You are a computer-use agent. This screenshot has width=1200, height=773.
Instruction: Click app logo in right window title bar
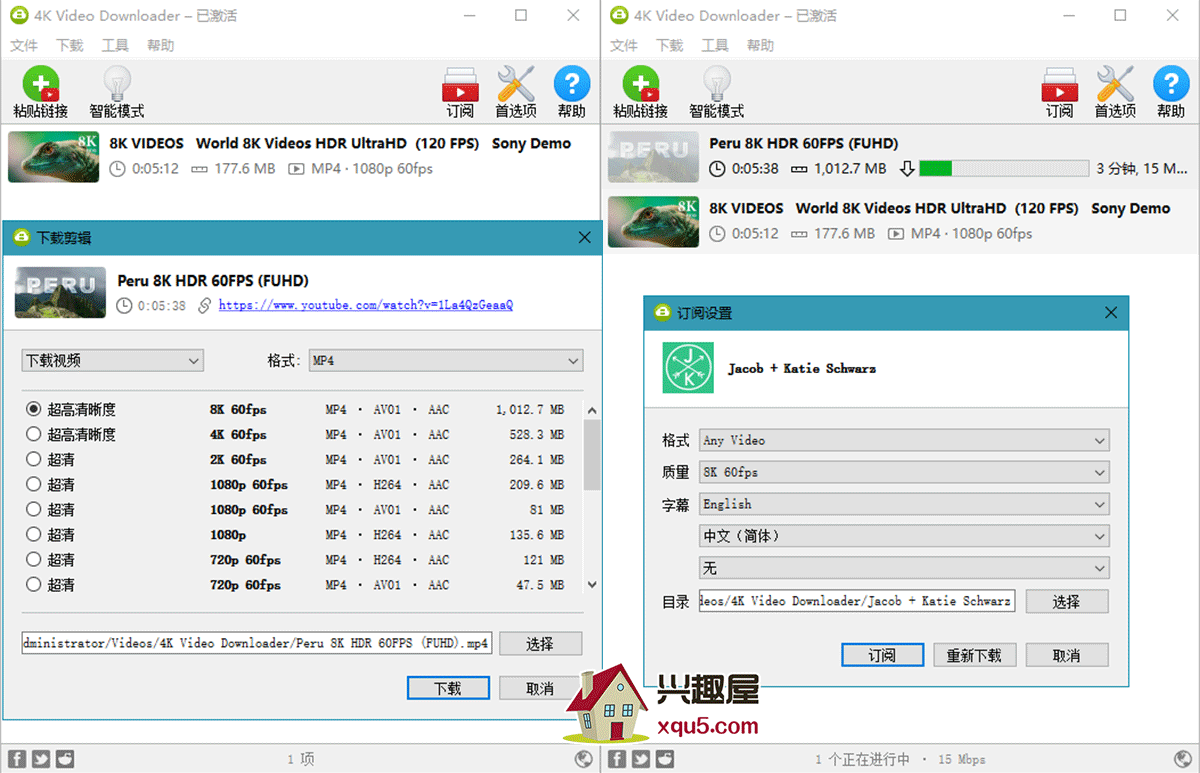tap(619, 16)
